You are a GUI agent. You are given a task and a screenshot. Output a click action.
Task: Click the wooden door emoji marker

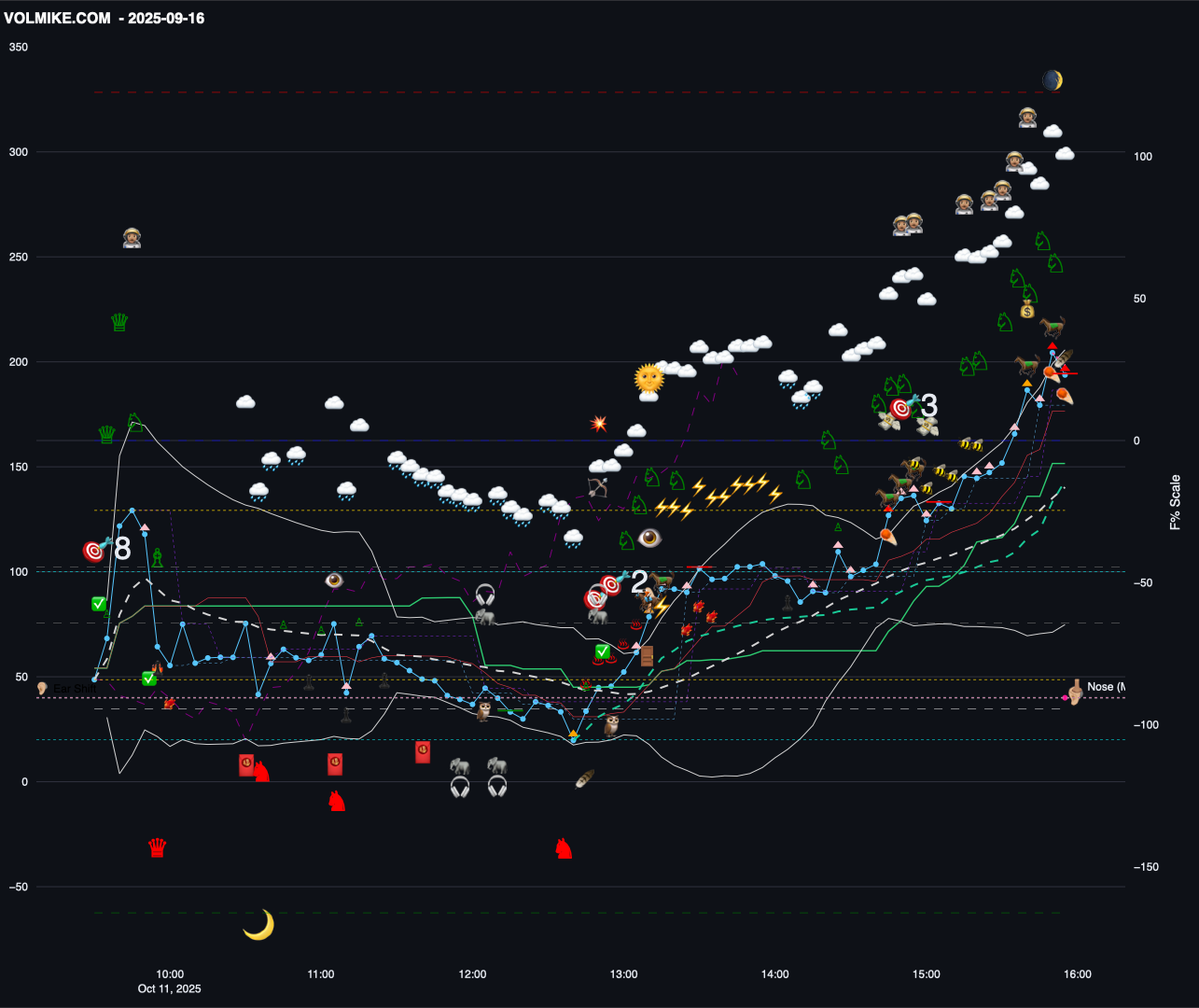pos(647,656)
